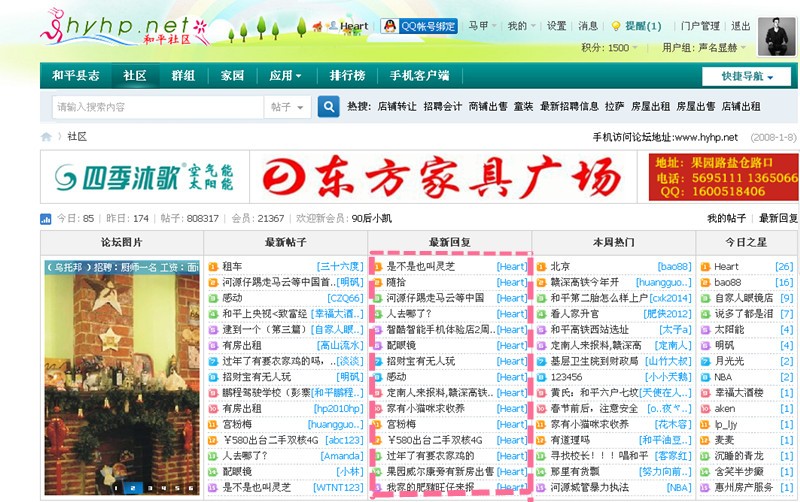
Task: Open reply 智酷智能手机体验店2周..
Action: [x=441, y=330]
